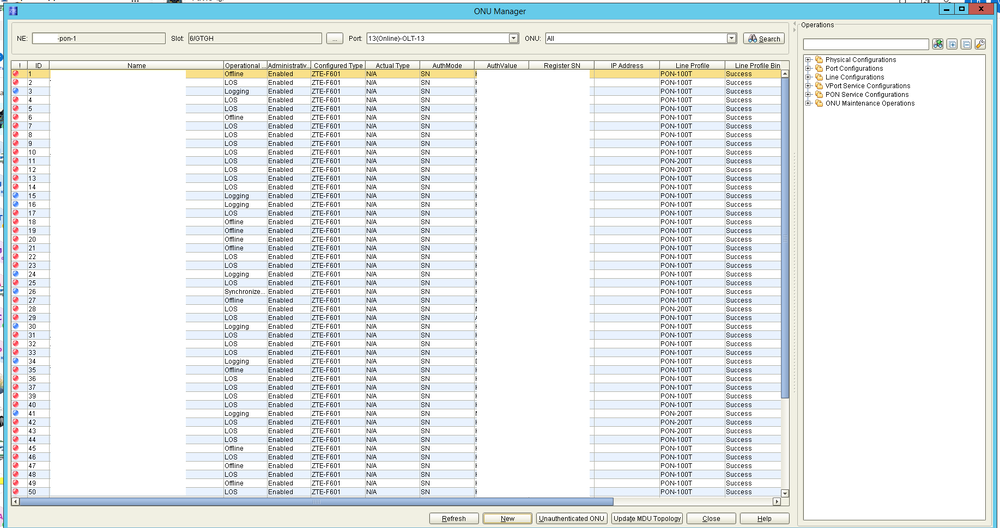Screen dimensions: 1000x528
Task: Select the Success cell in ONU 45 row
Action: coord(753,448)
